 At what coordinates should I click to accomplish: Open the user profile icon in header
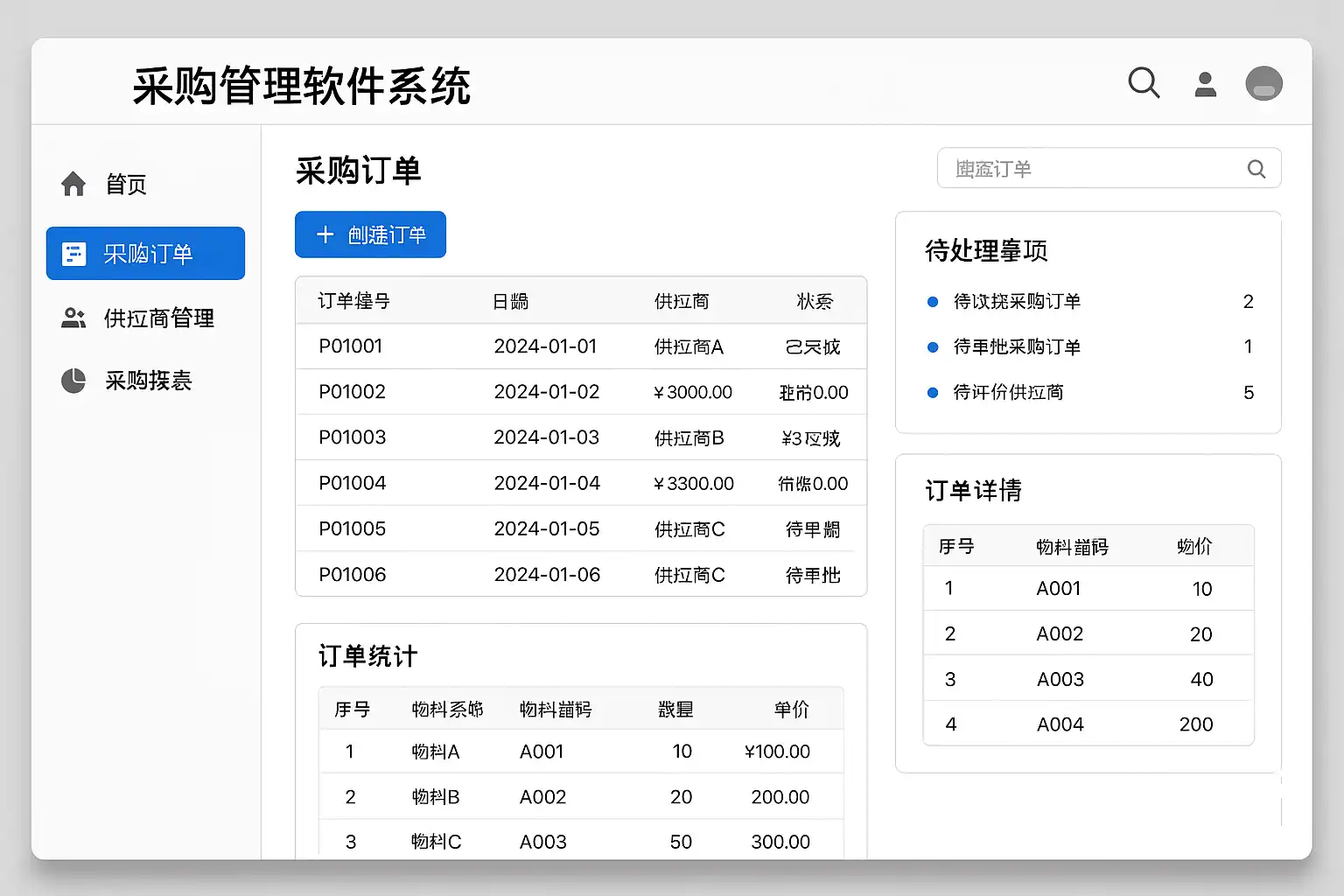click(1206, 84)
